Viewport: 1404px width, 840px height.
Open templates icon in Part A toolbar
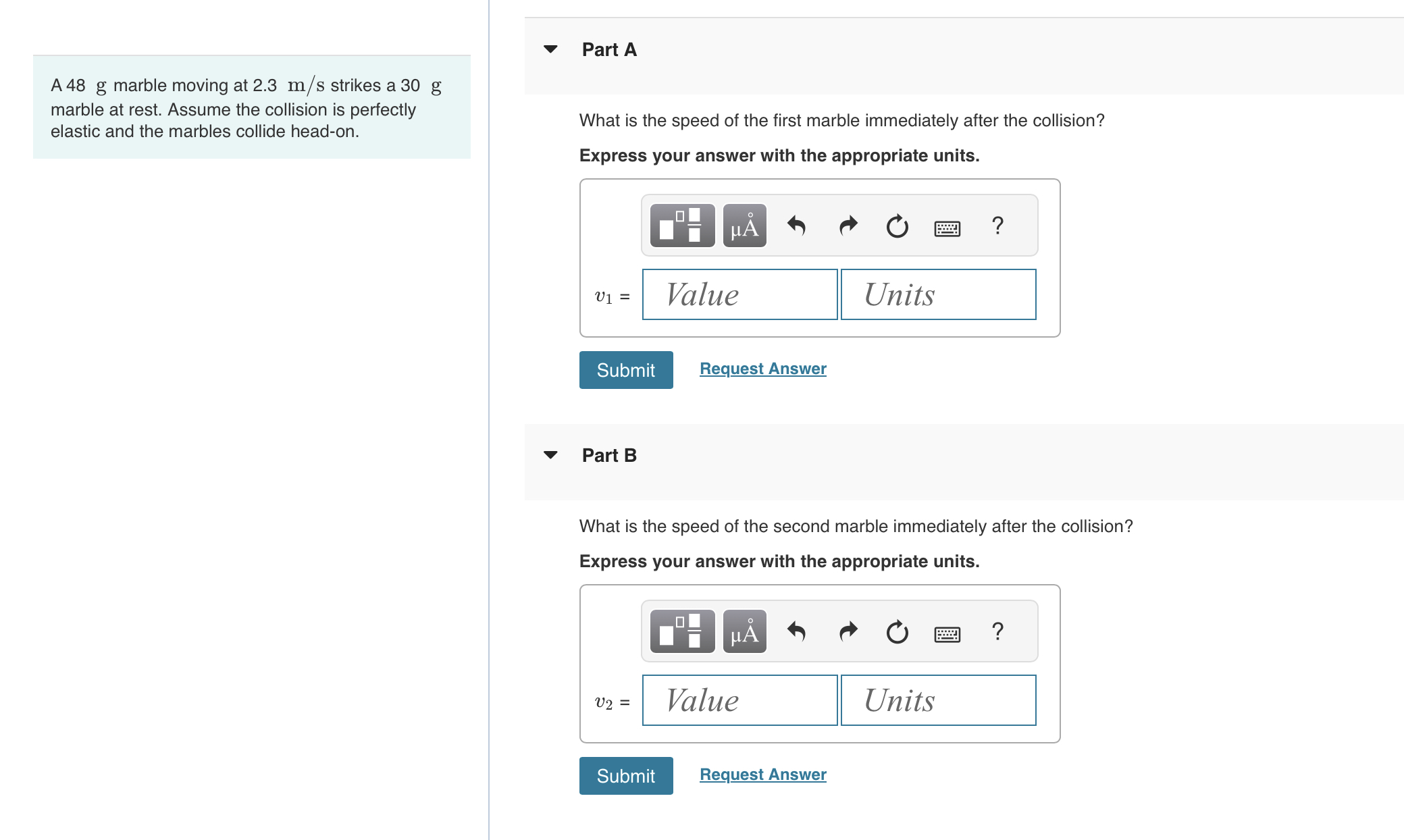coord(682,226)
